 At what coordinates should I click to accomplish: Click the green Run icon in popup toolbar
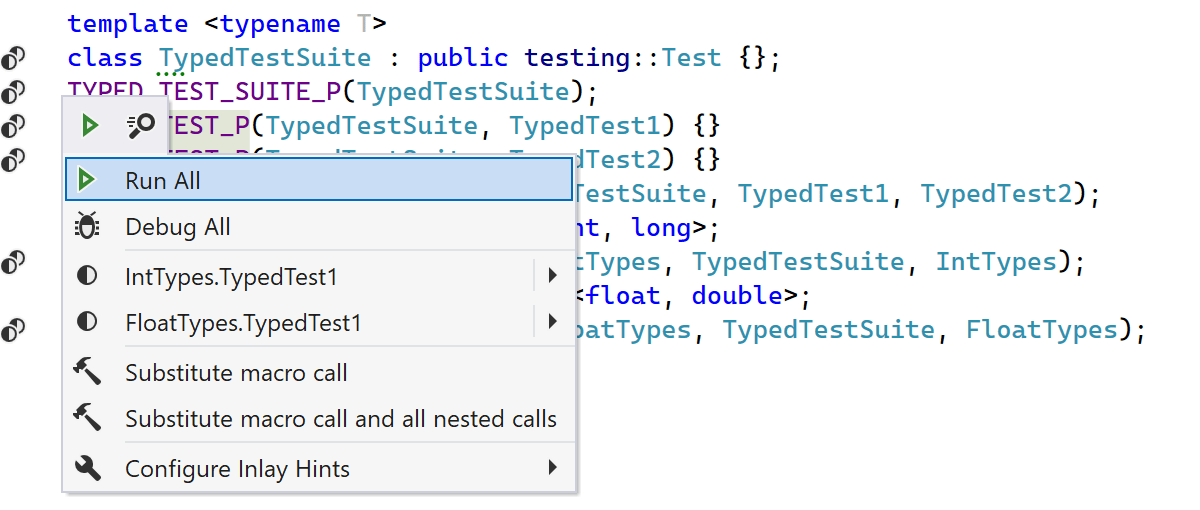90,125
